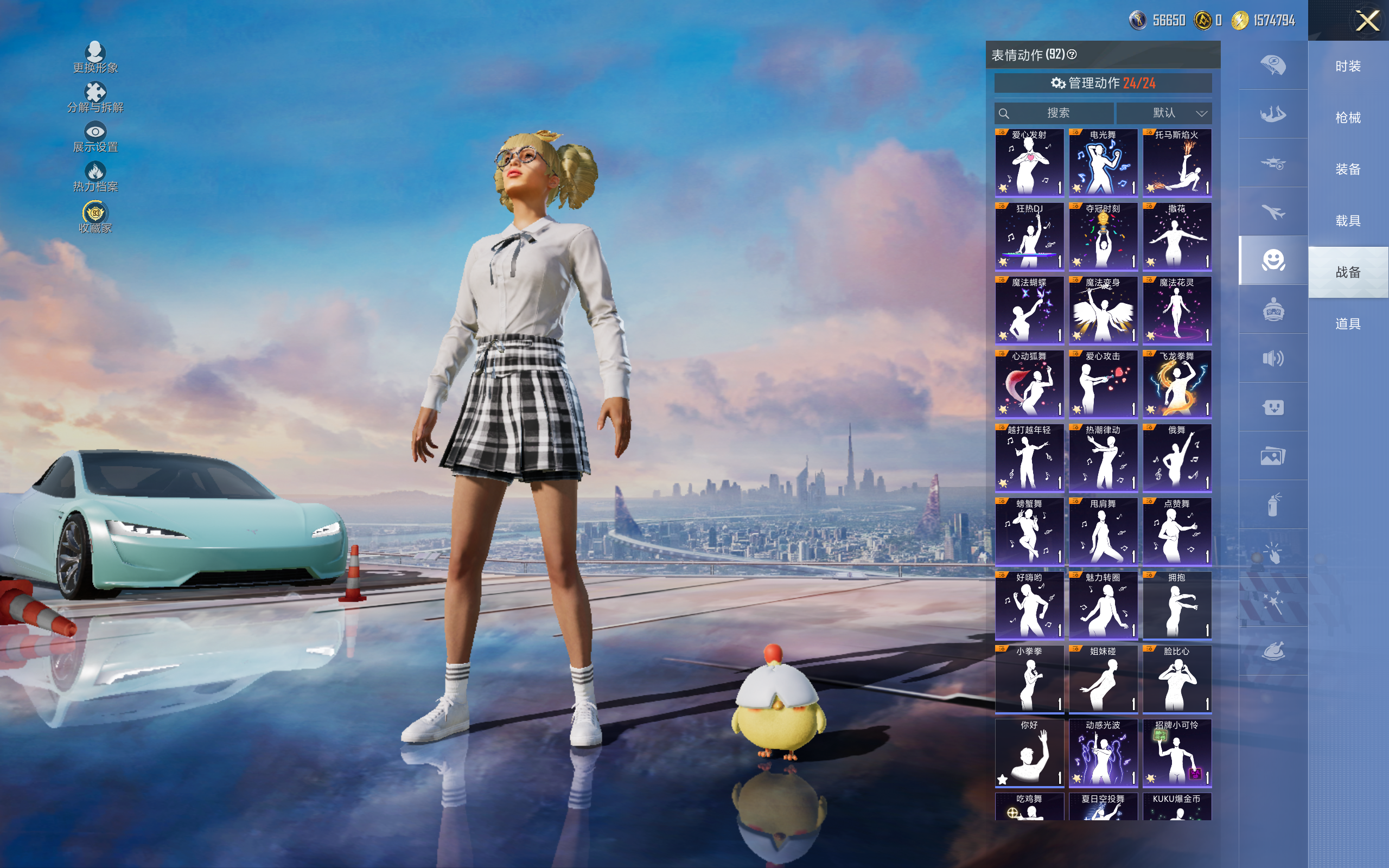Viewport: 1389px width, 868px height.
Task: Select the 招牌小可怜 emote
Action: (x=1177, y=752)
